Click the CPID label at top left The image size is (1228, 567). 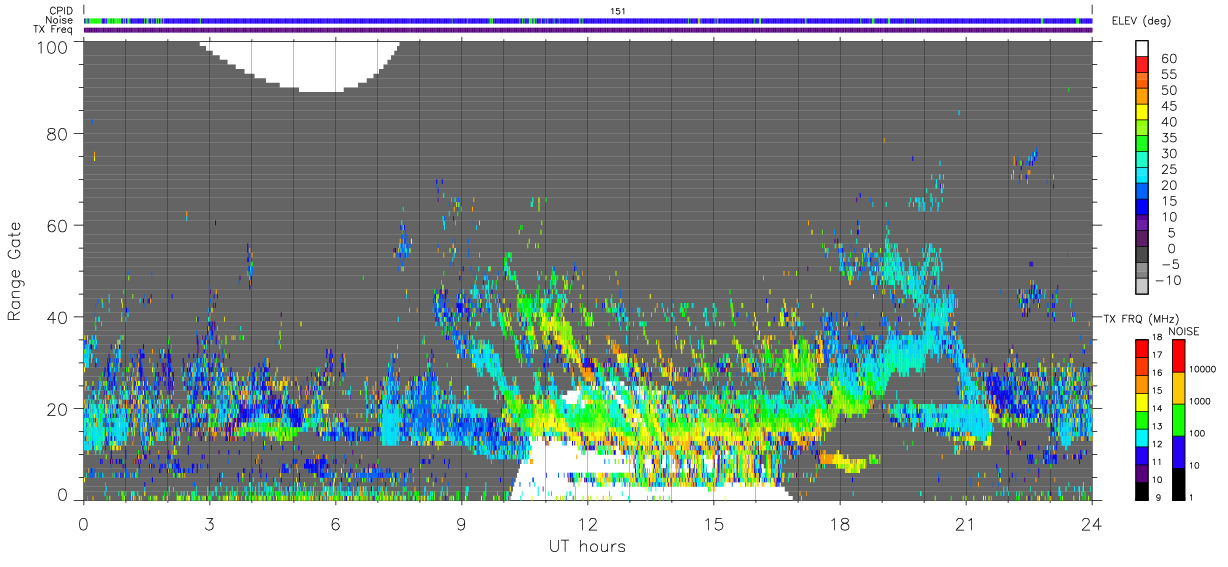coord(61,11)
